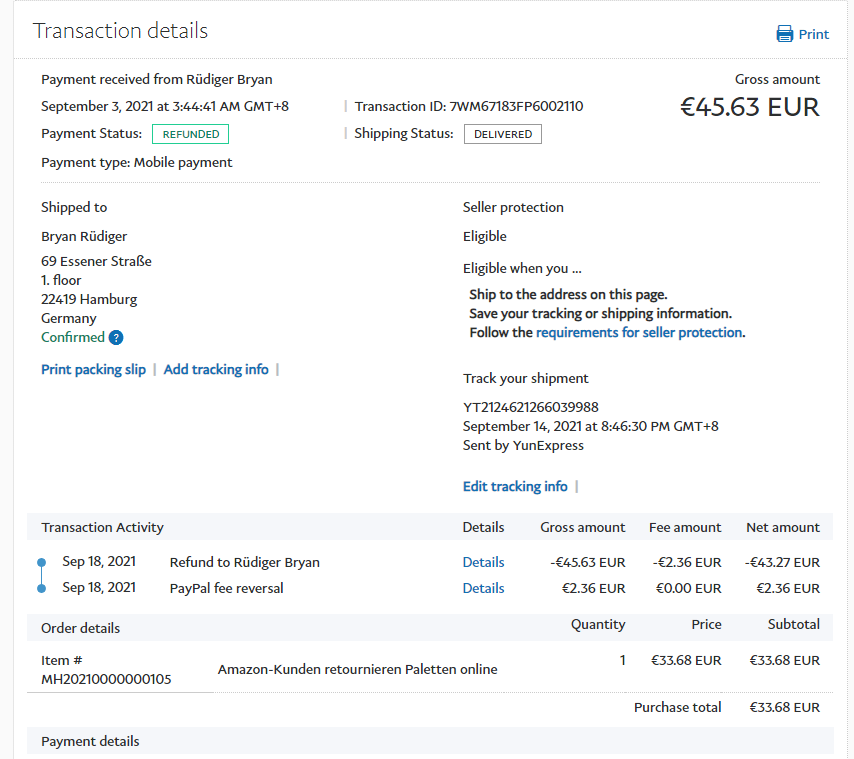Screen dimensions: 854x759
Task: Click the Payment details section header
Action: click(90, 741)
